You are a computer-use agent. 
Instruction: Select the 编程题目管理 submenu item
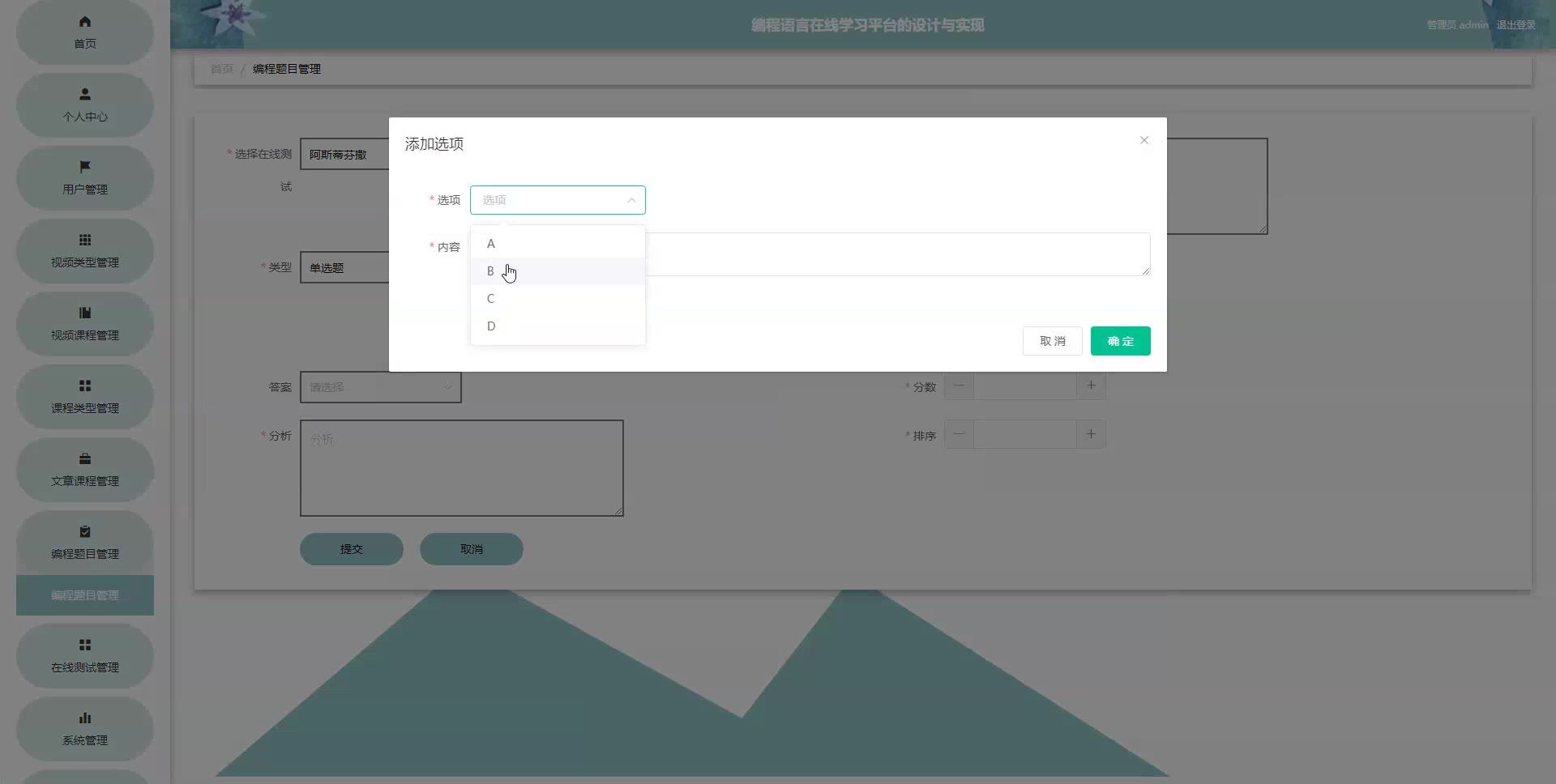(x=85, y=595)
